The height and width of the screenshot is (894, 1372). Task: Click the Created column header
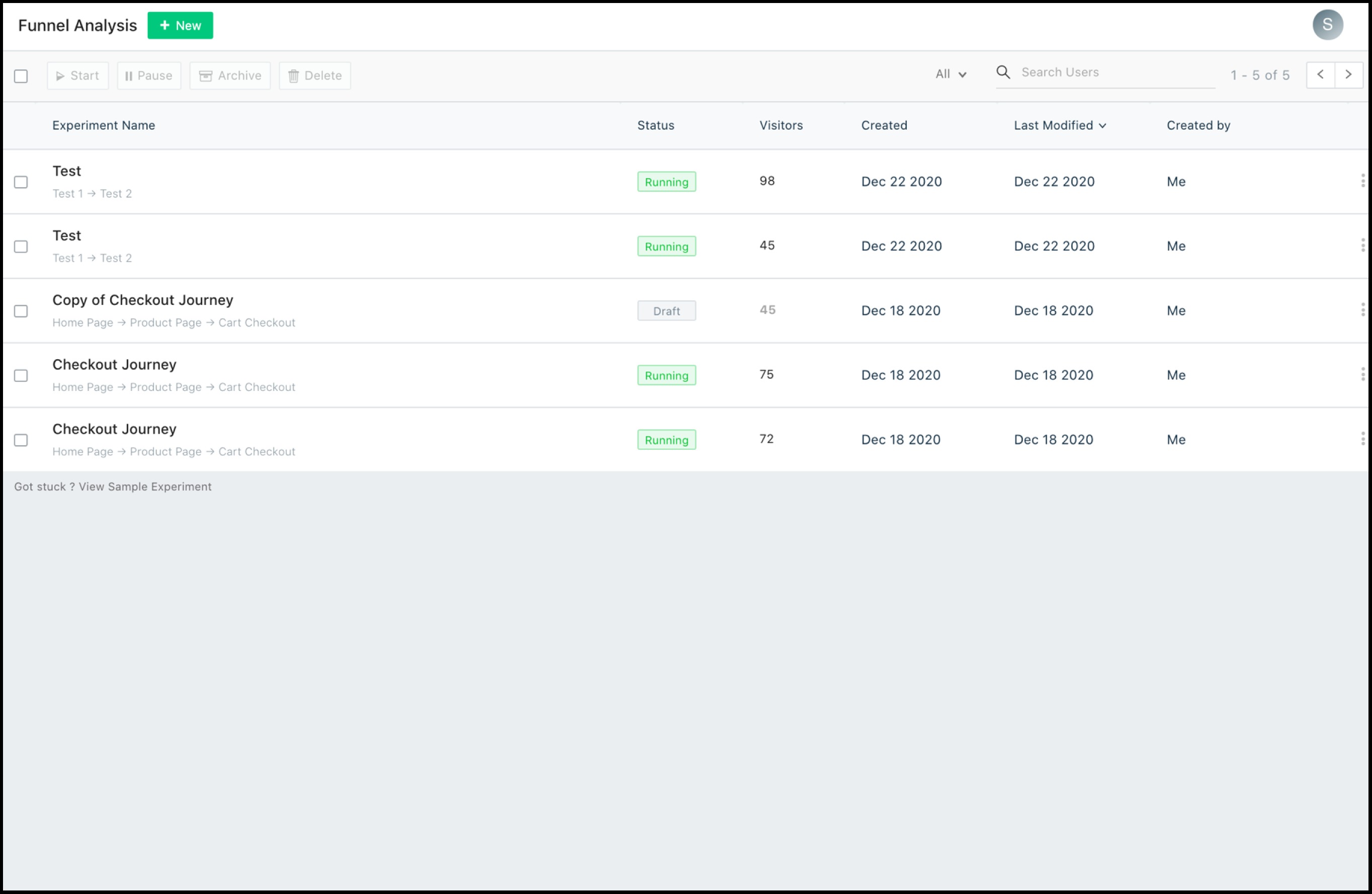coord(884,126)
